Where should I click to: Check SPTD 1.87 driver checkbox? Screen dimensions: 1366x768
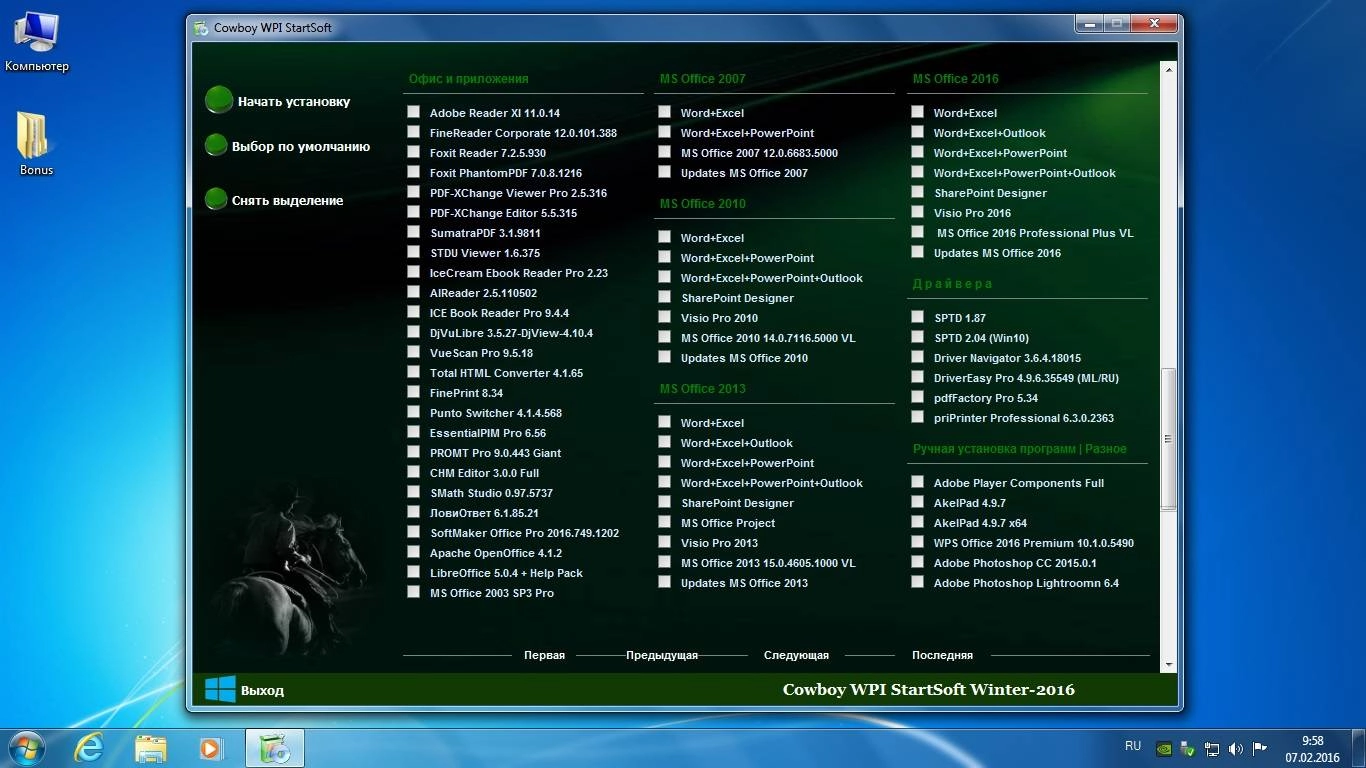pos(918,317)
